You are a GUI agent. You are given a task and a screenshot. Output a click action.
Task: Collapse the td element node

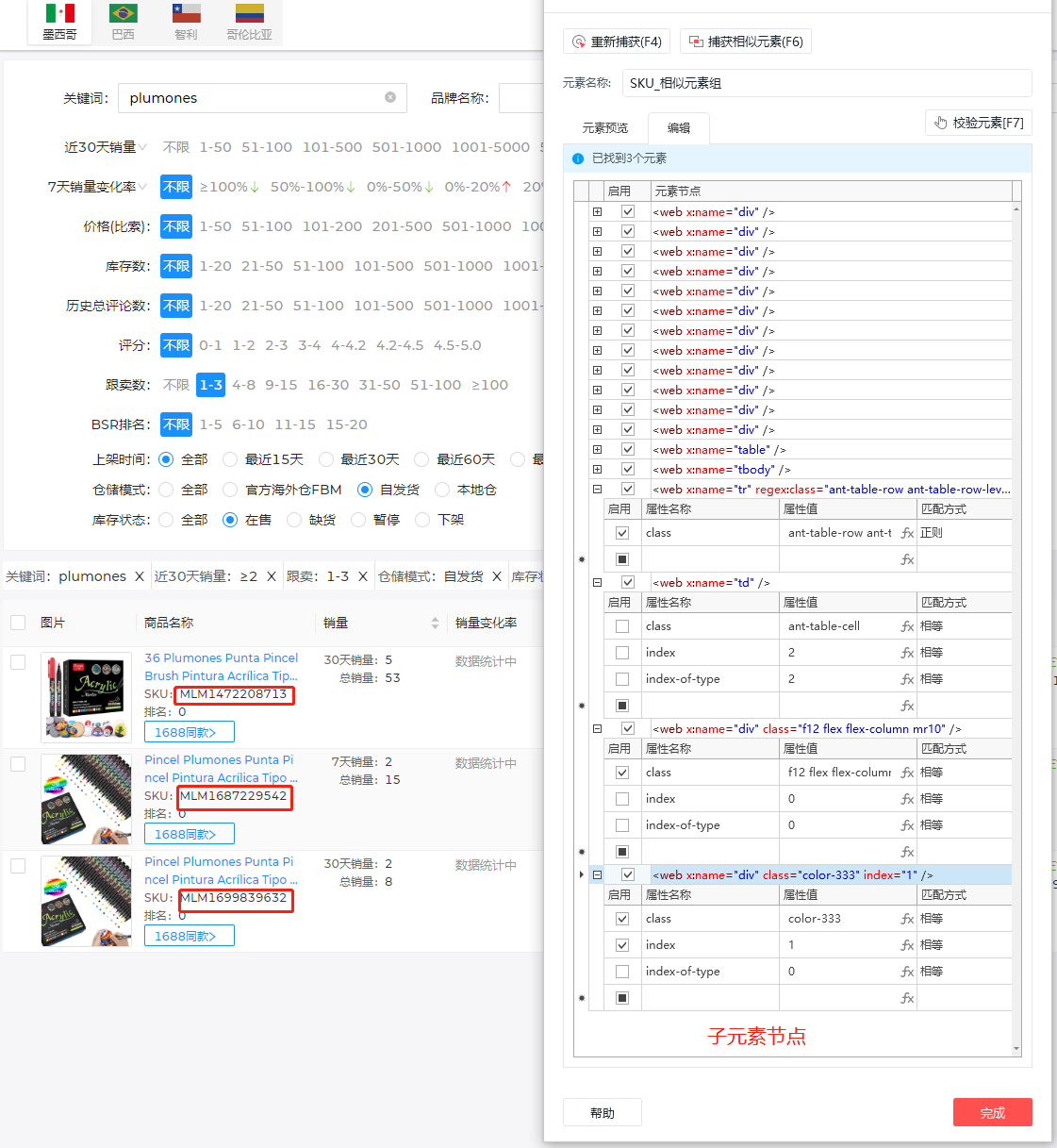tap(597, 583)
